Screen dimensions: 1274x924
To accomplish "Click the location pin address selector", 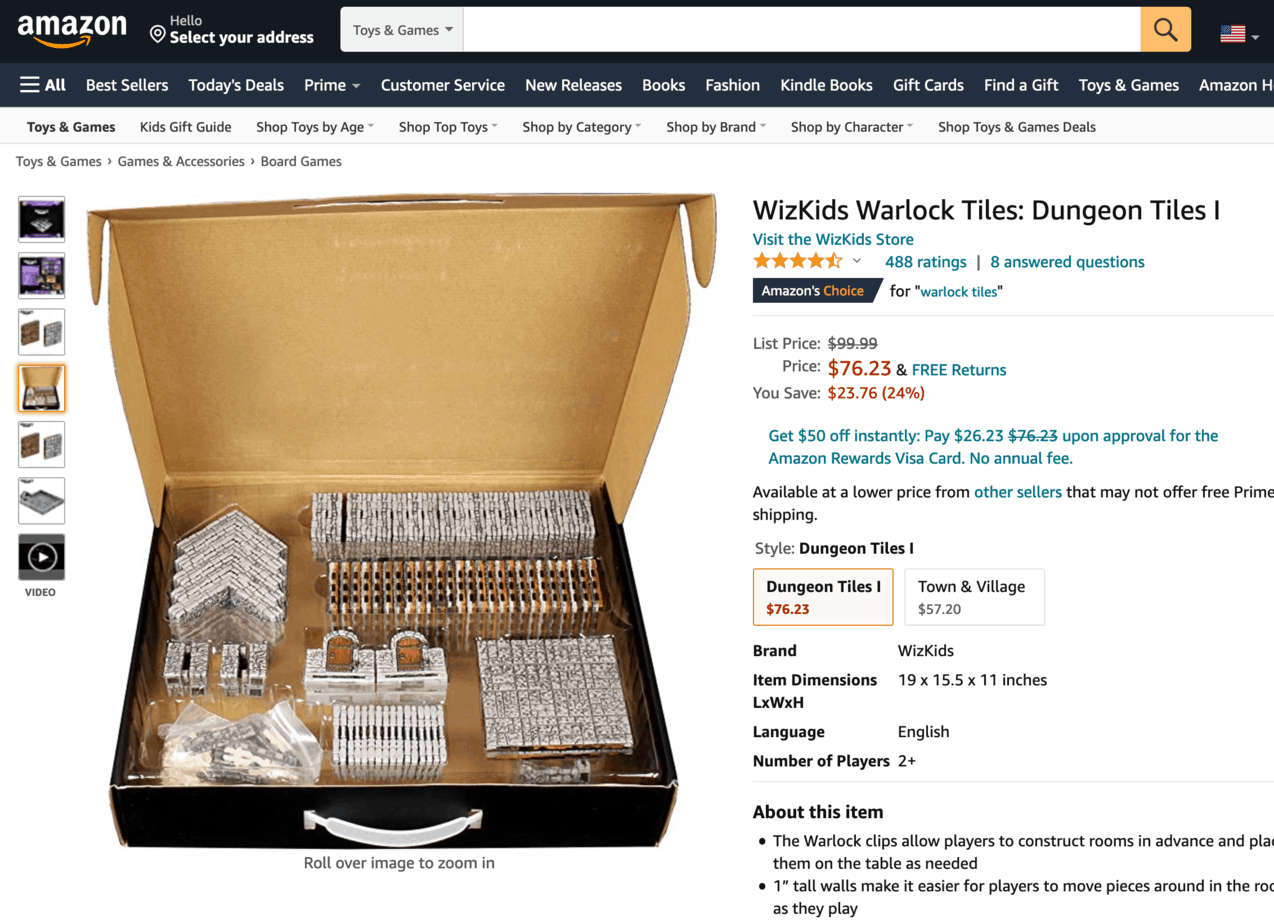I will (x=231, y=30).
